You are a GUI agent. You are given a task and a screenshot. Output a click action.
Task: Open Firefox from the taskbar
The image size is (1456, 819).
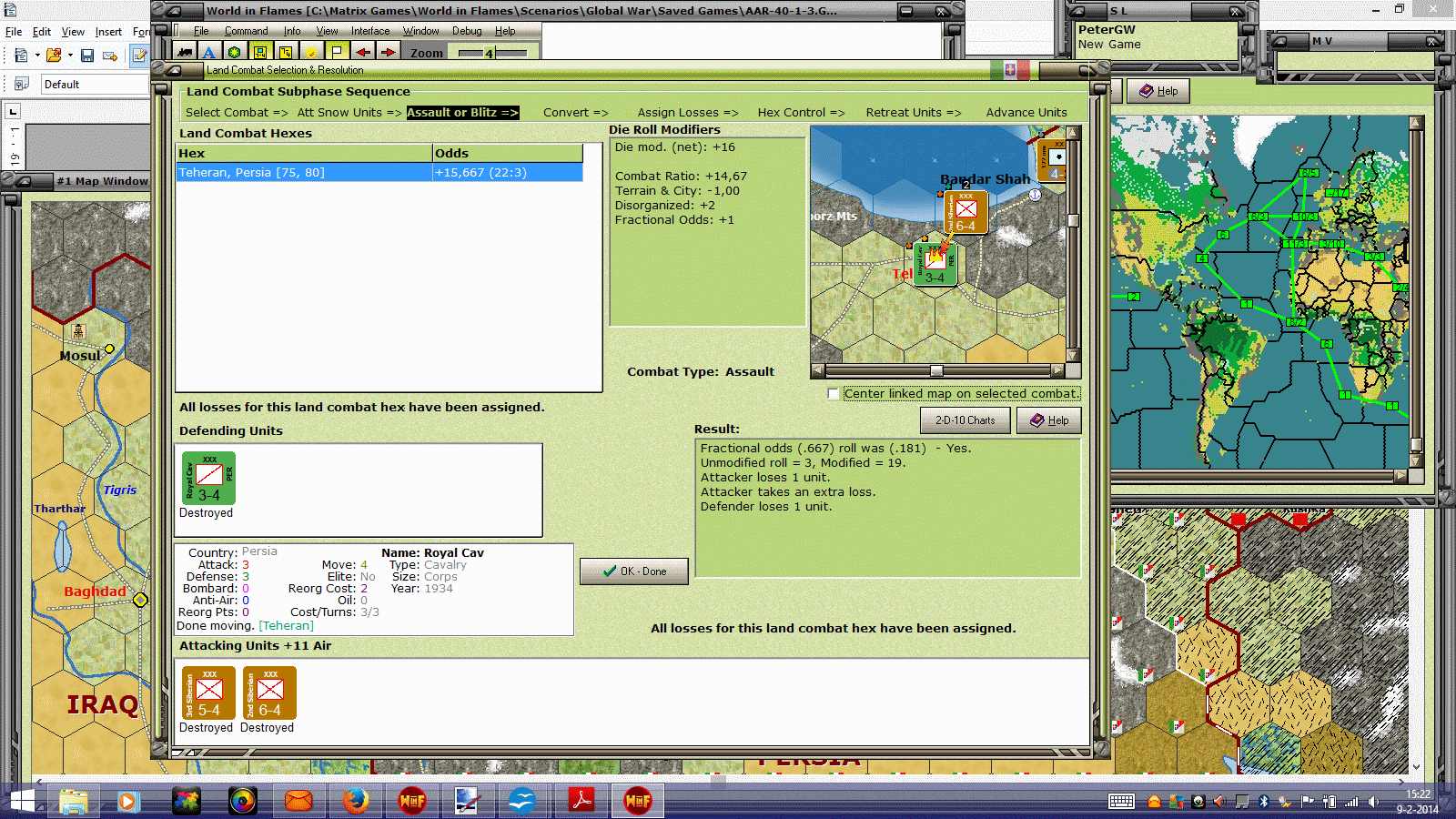pos(355,801)
